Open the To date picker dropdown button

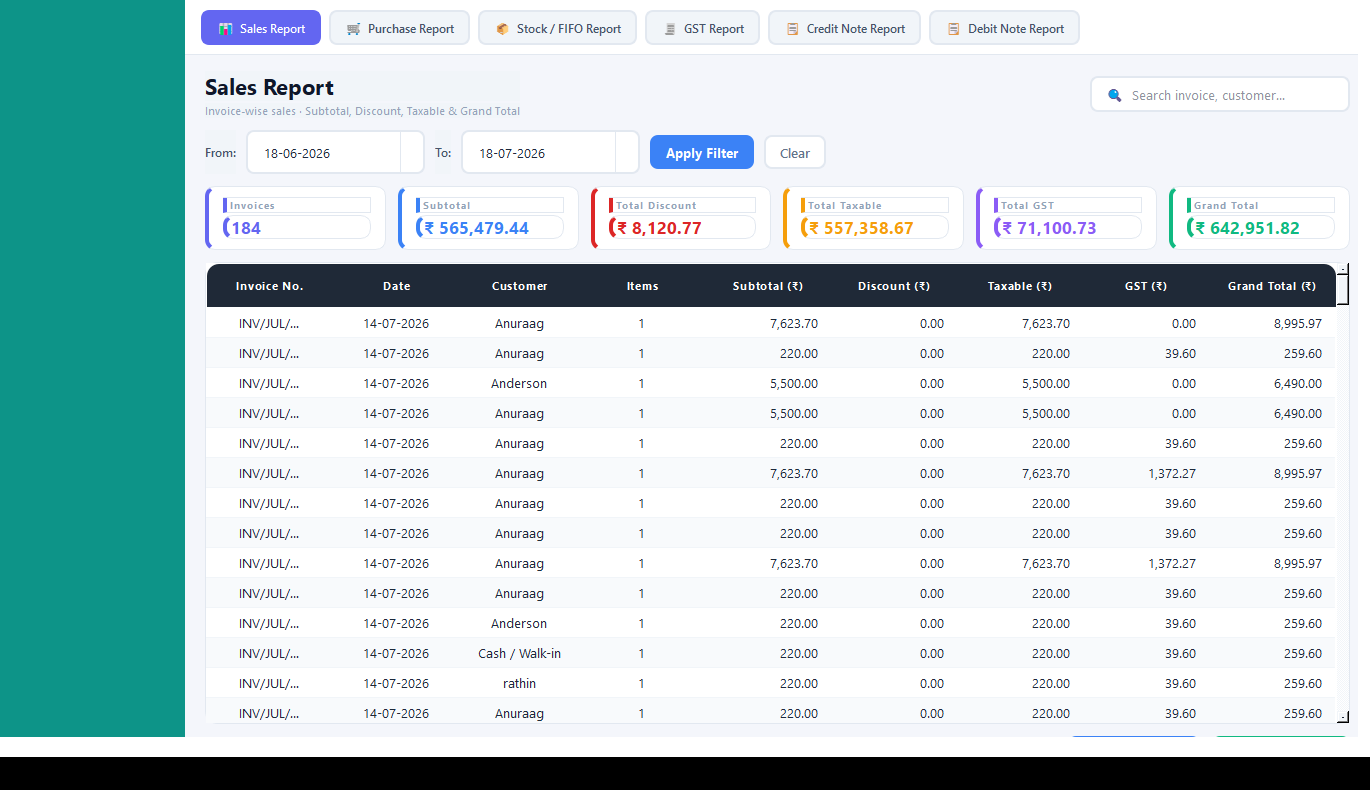(627, 153)
